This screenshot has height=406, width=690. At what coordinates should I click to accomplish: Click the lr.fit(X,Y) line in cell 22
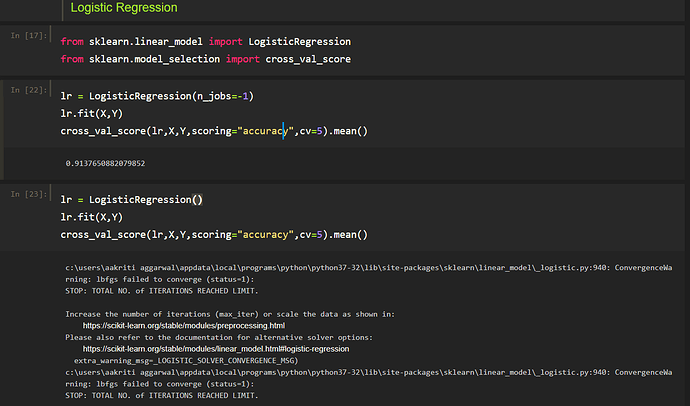[92, 113]
